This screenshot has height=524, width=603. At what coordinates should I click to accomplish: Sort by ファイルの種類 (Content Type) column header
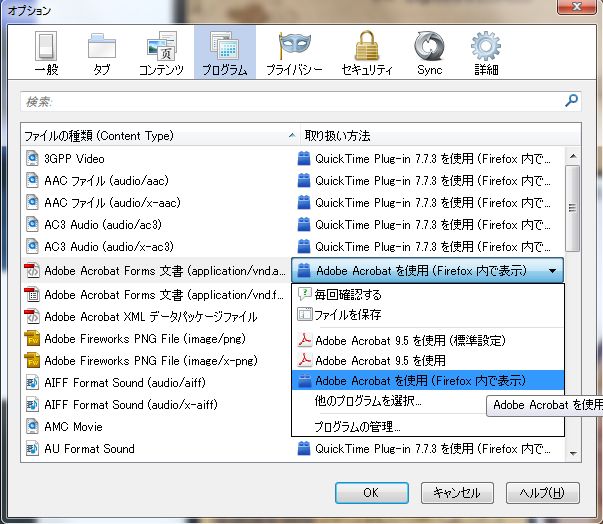pos(160,136)
